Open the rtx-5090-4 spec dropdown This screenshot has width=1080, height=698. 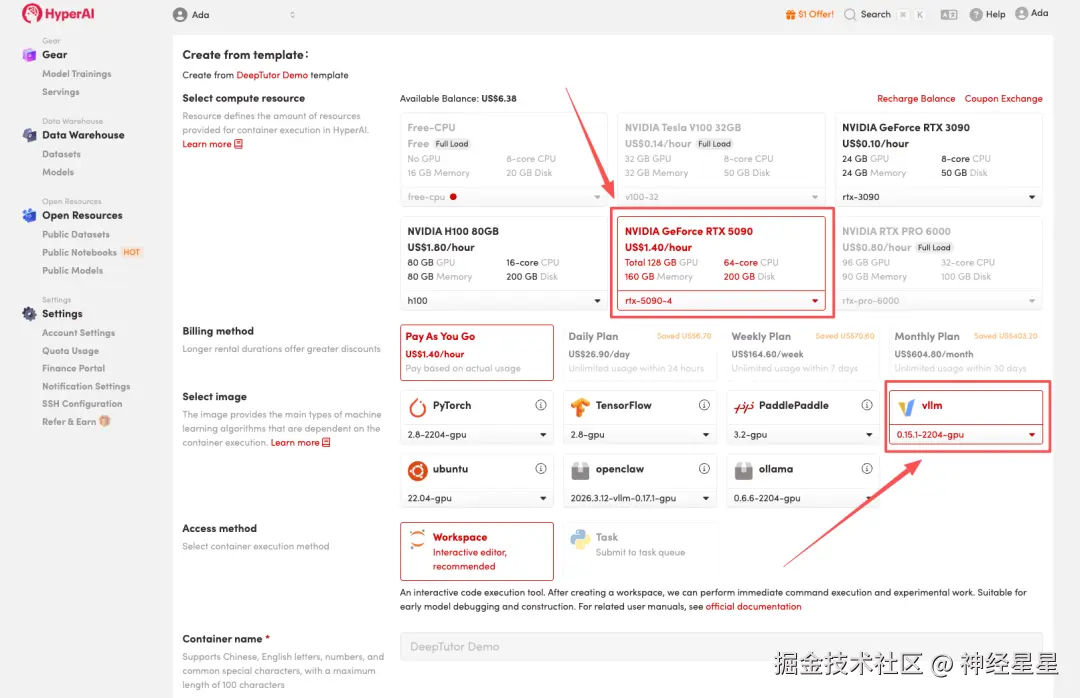[721, 301]
